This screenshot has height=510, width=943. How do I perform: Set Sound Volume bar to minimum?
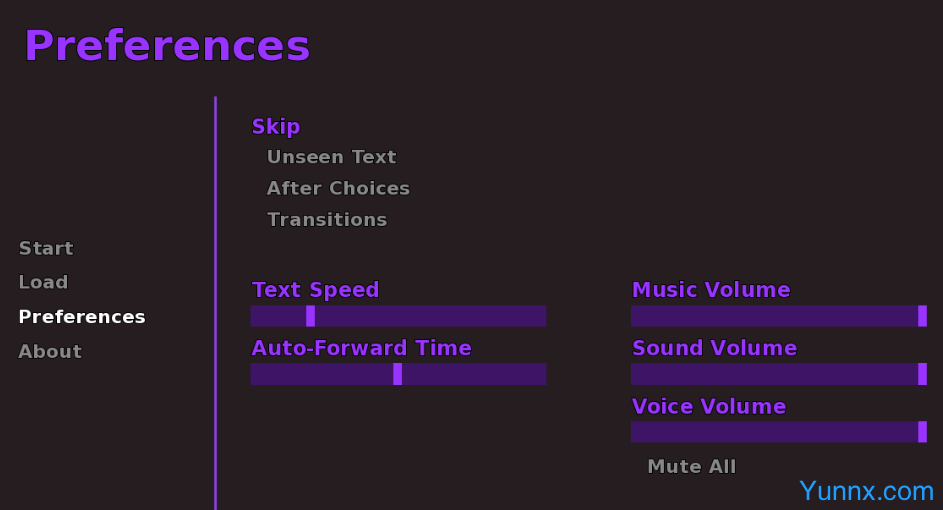[634, 374]
